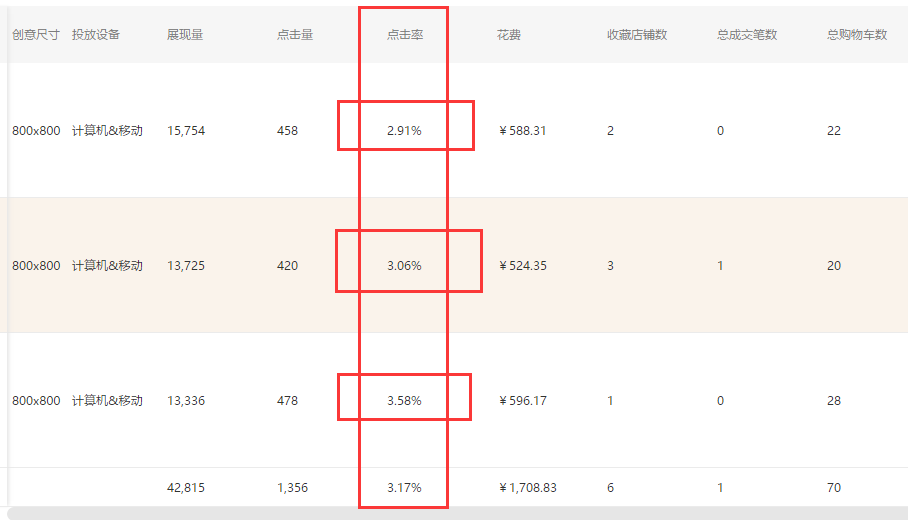The width and height of the screenshot is (908, 520).
Task: Select the 2.91% click-rate cell
Action: tap(404, 131)
